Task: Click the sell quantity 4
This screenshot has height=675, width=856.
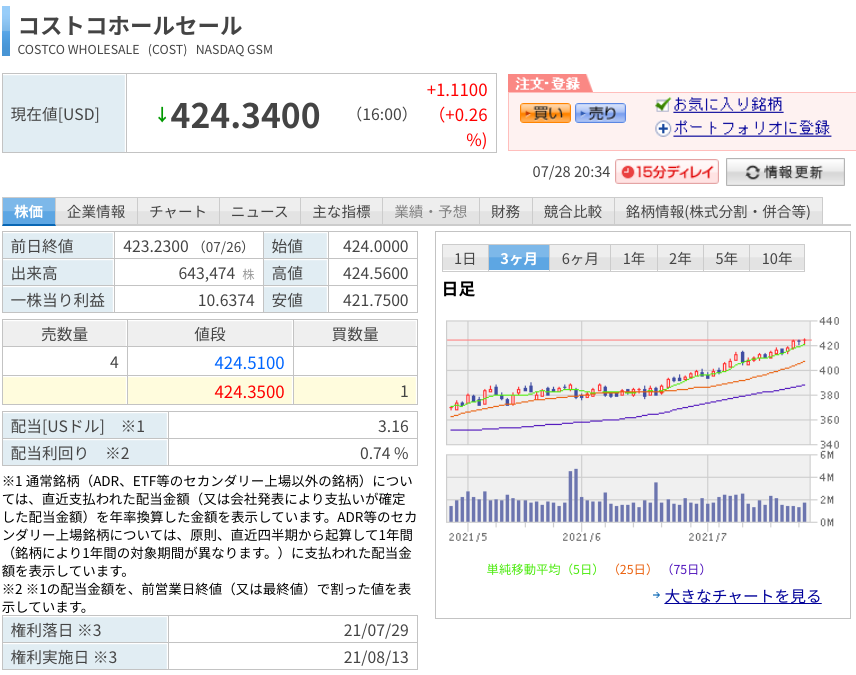Action: (x=114, y=362)
